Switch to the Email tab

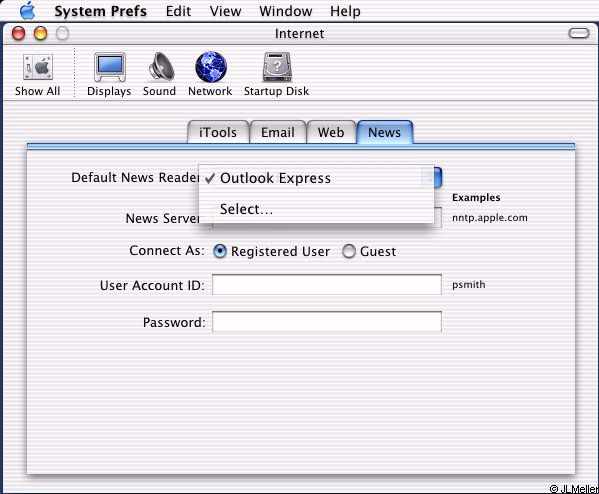point(278,132)
